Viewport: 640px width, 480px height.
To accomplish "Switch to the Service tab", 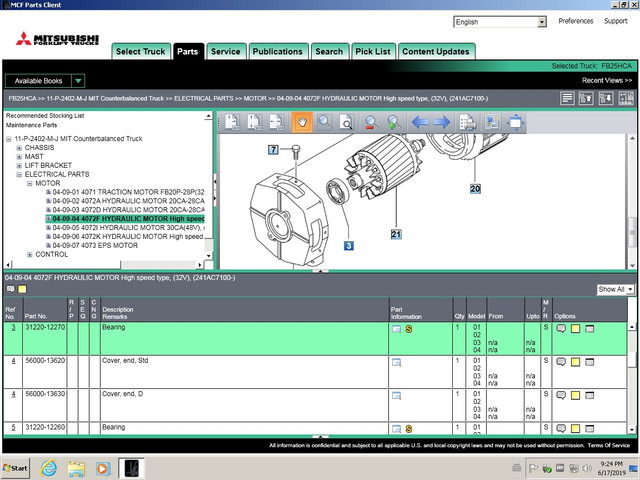I will (x=226, y=51).
